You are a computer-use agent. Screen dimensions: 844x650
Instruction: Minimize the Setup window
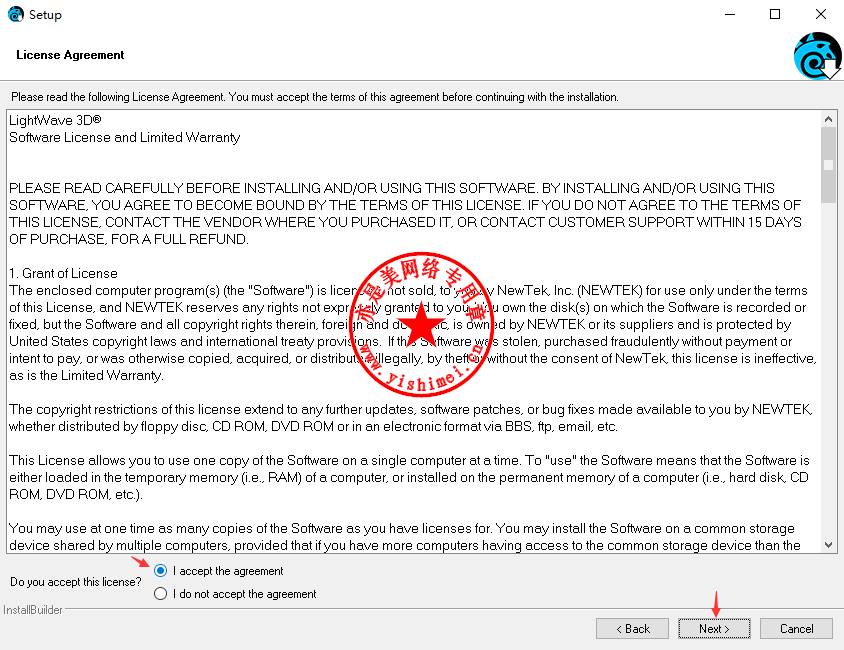[x=730, y=14]
